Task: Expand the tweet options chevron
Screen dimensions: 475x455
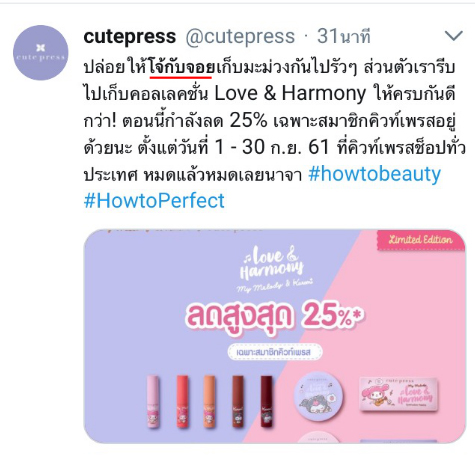Action: coord(454,36)
